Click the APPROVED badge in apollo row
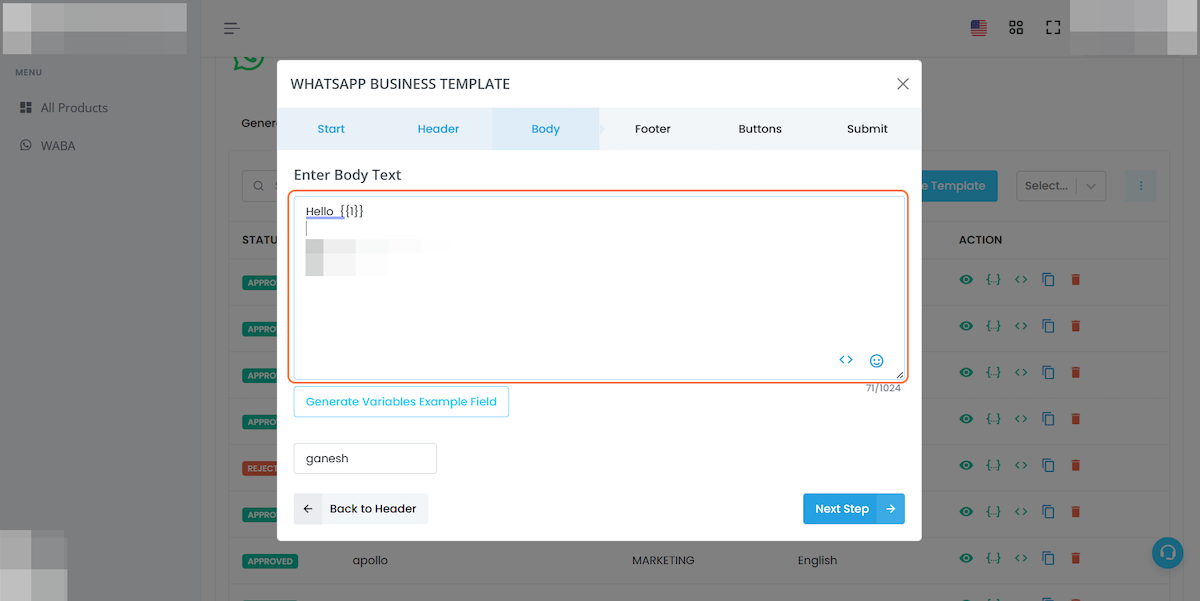Image resolution: width=1200 pixels, height=601 pixels. 270,561
